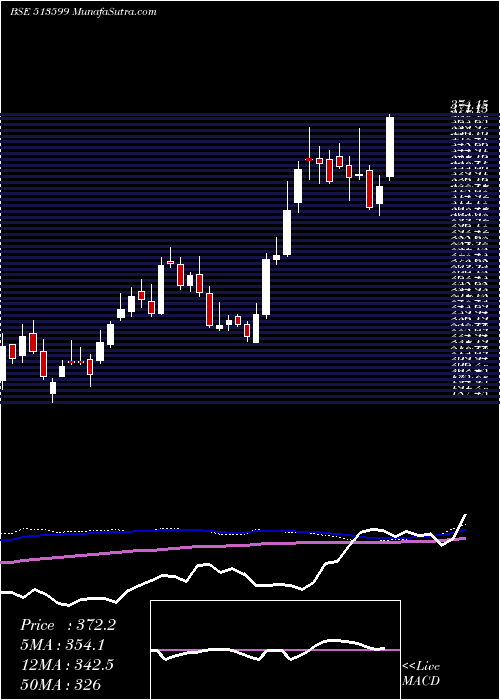The width and height of the screenshot is (500, 700).
Task: Click the top price label 374.15
Action: [x=469, y=106]
